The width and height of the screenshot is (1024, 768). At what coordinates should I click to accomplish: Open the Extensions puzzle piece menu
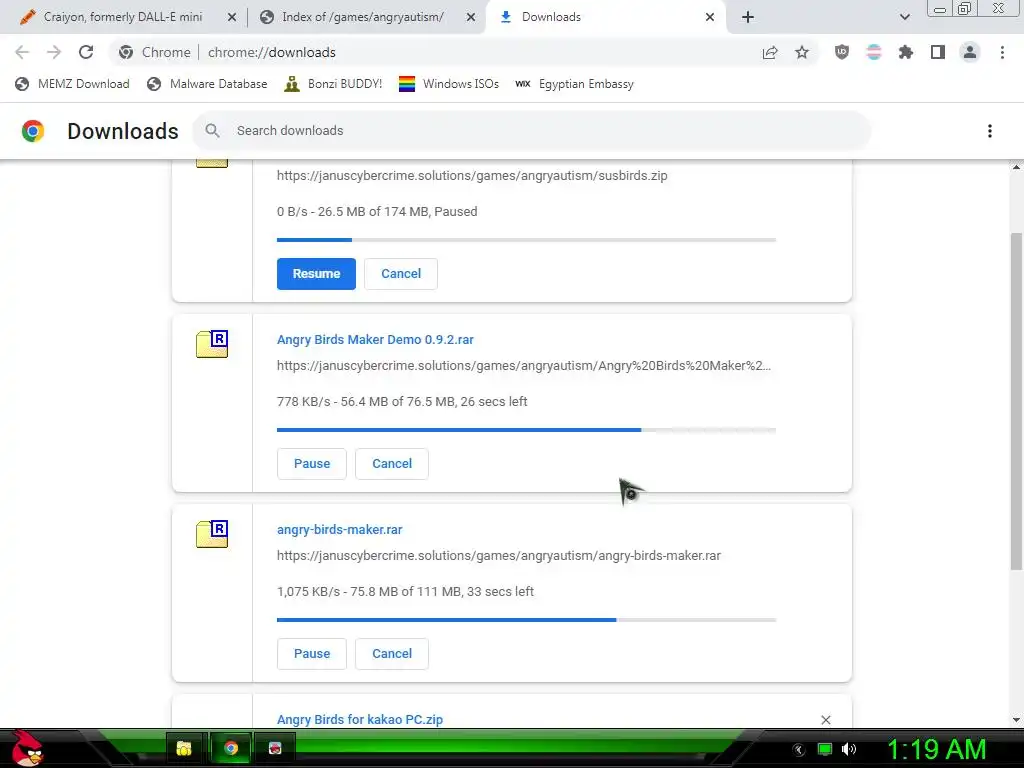[906, 52]
